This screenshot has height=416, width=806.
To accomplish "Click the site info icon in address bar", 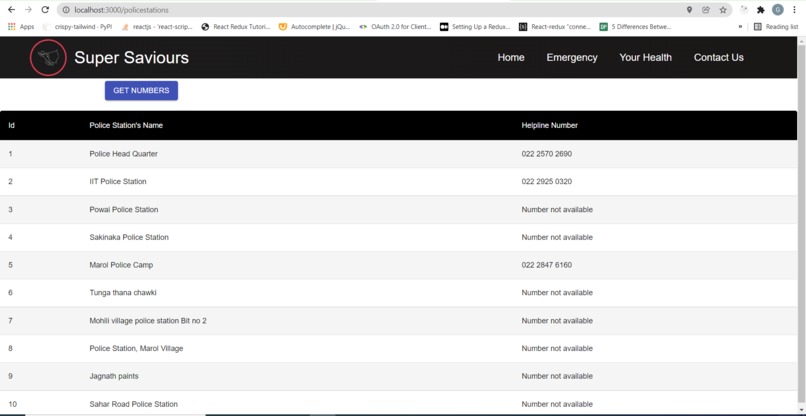I will coord(66,10).
